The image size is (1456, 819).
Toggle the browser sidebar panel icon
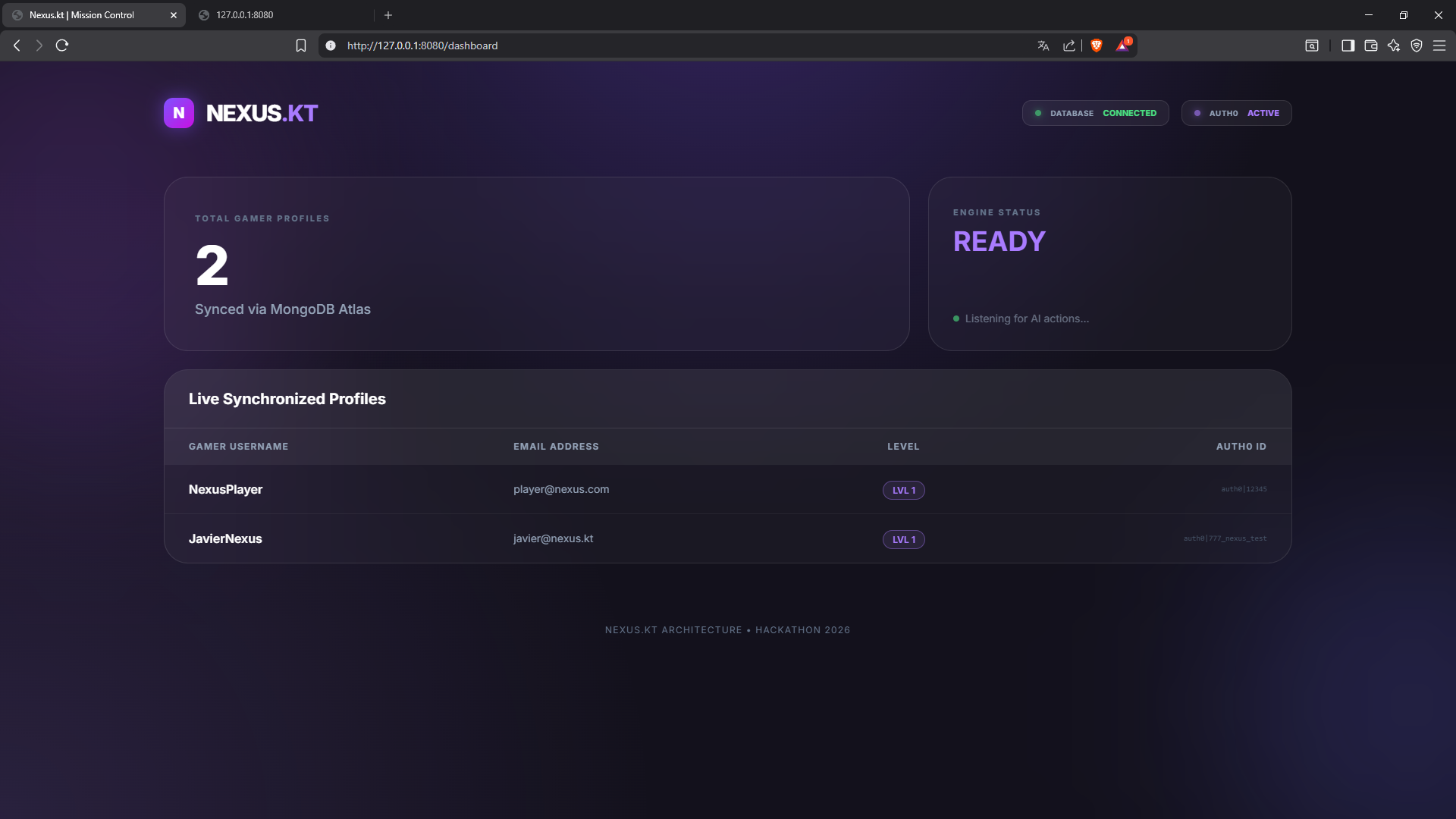click(x=1348, y=45)
